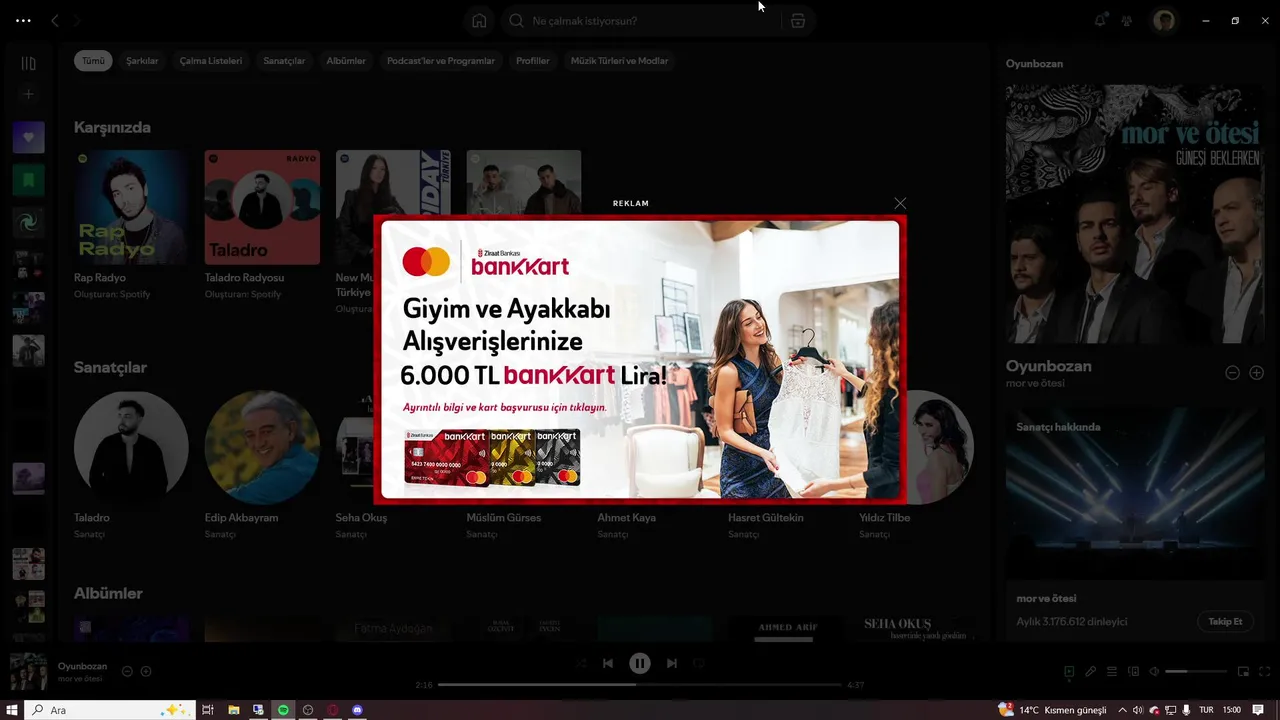Navigate back with the left arrow
The width and height of the screenshot is (1280, 720).
[55, 21]
